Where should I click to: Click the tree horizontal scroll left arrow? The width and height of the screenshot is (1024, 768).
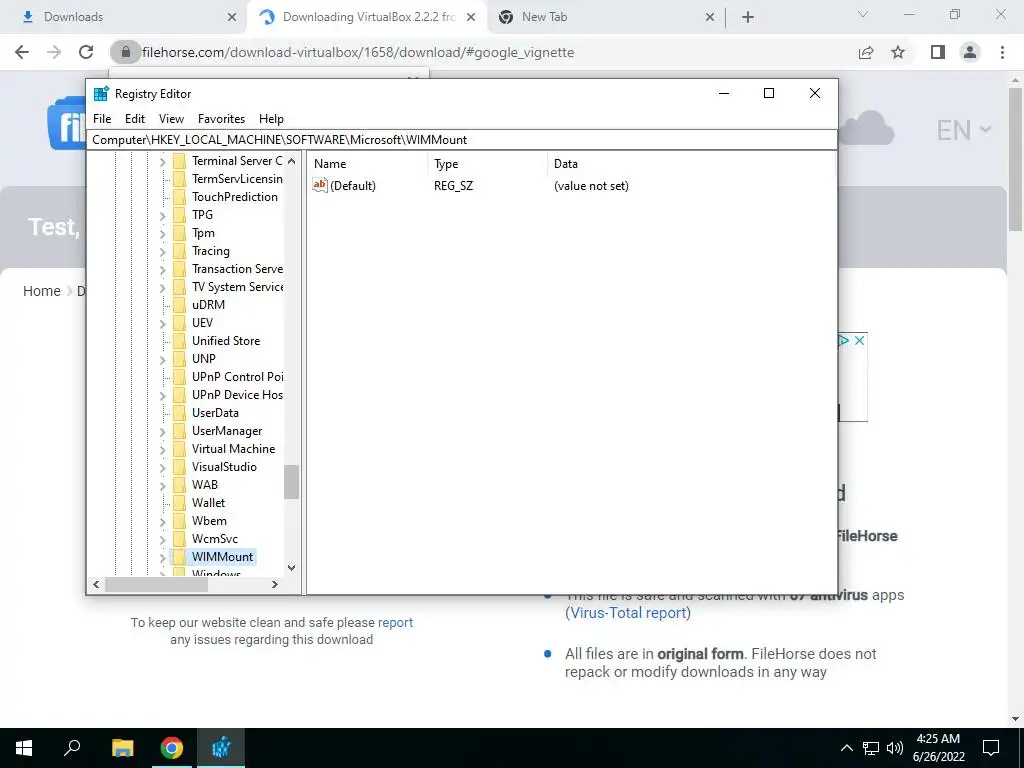(96, 584)
